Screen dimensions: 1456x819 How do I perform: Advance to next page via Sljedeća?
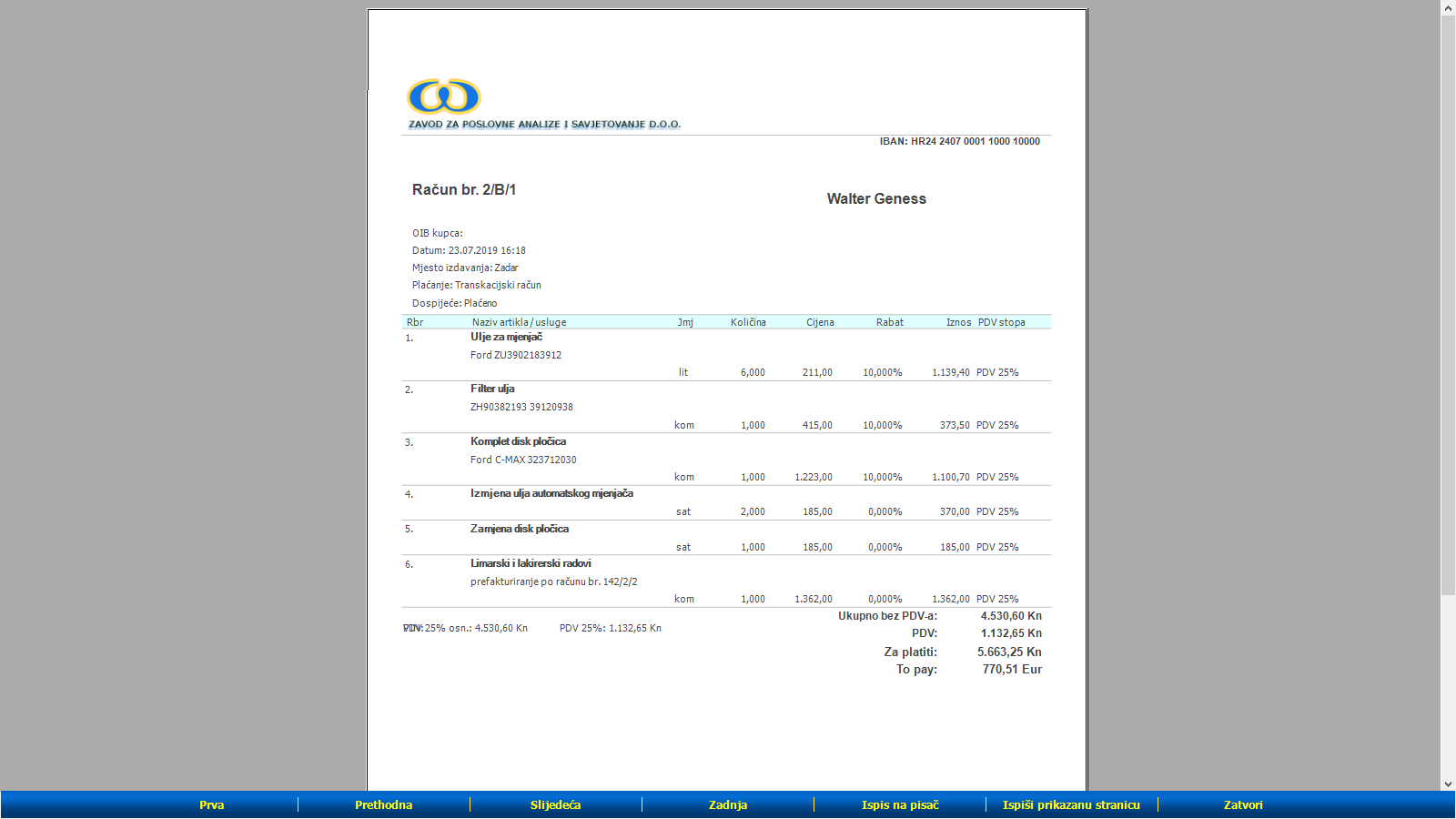click(x=555, y=804)
